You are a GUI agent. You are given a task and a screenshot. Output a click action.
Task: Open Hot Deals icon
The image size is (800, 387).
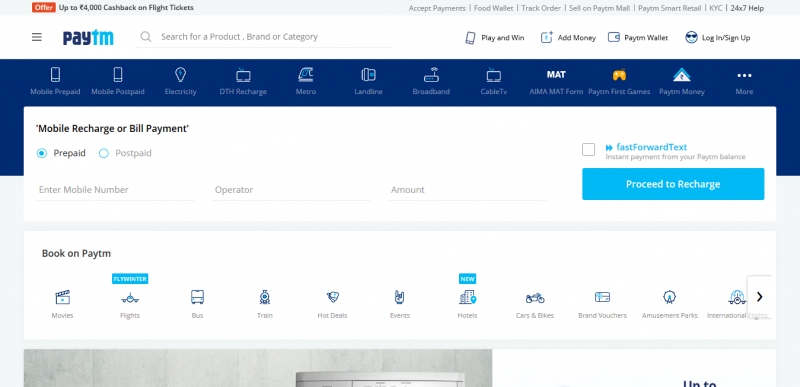[x=333, y=297]
